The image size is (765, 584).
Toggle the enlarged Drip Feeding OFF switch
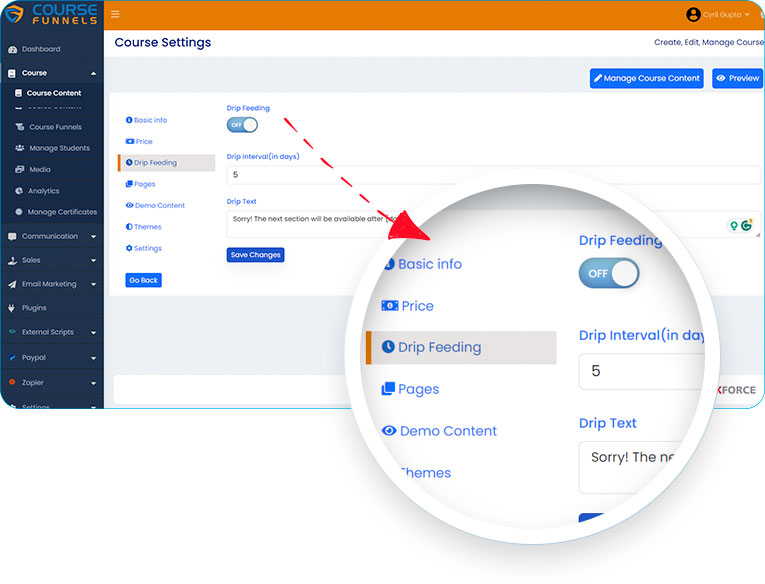click(608, 273)
